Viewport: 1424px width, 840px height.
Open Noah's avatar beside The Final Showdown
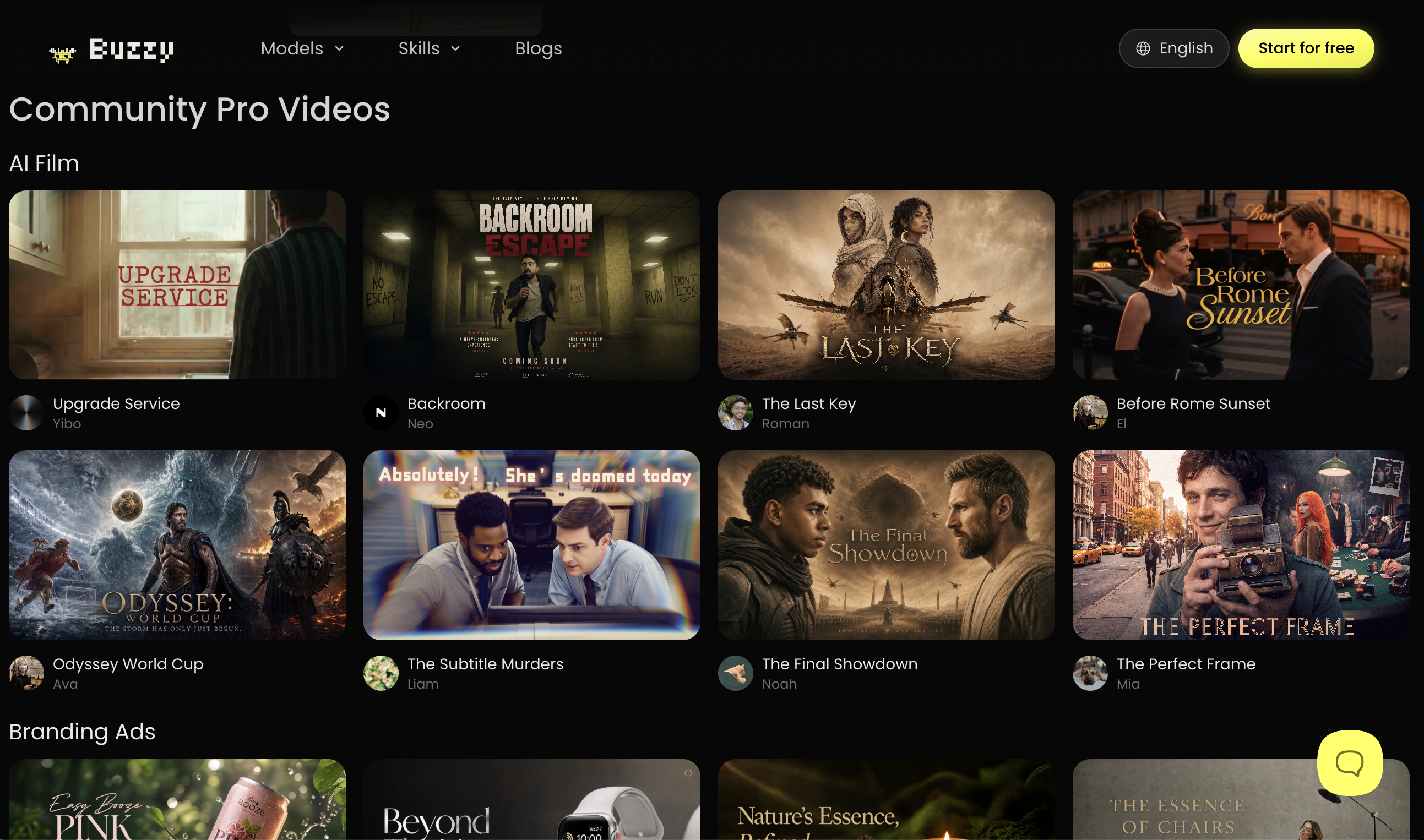tap(735, 673)
